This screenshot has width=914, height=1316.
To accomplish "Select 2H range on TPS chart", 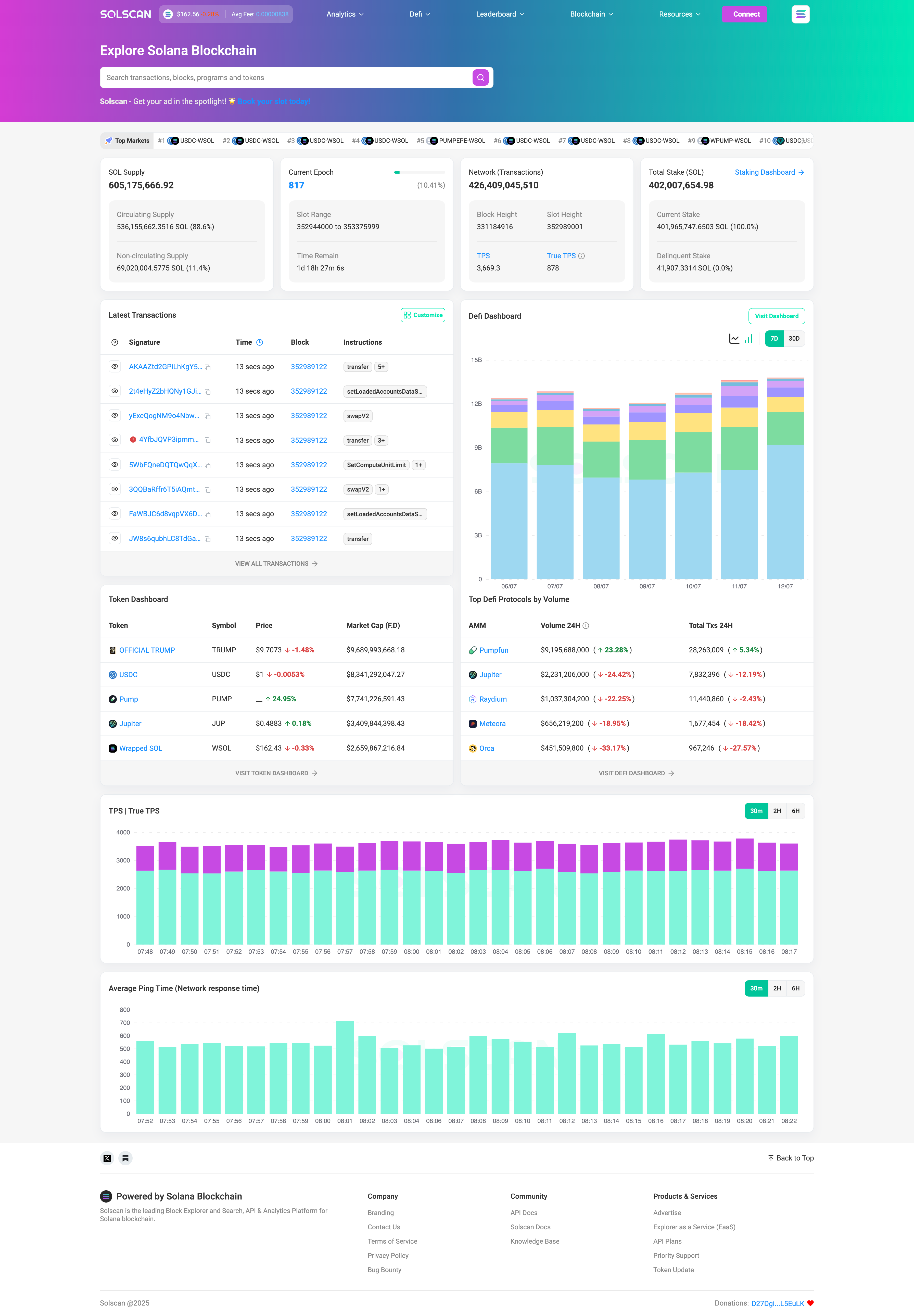I will (777, 811).
